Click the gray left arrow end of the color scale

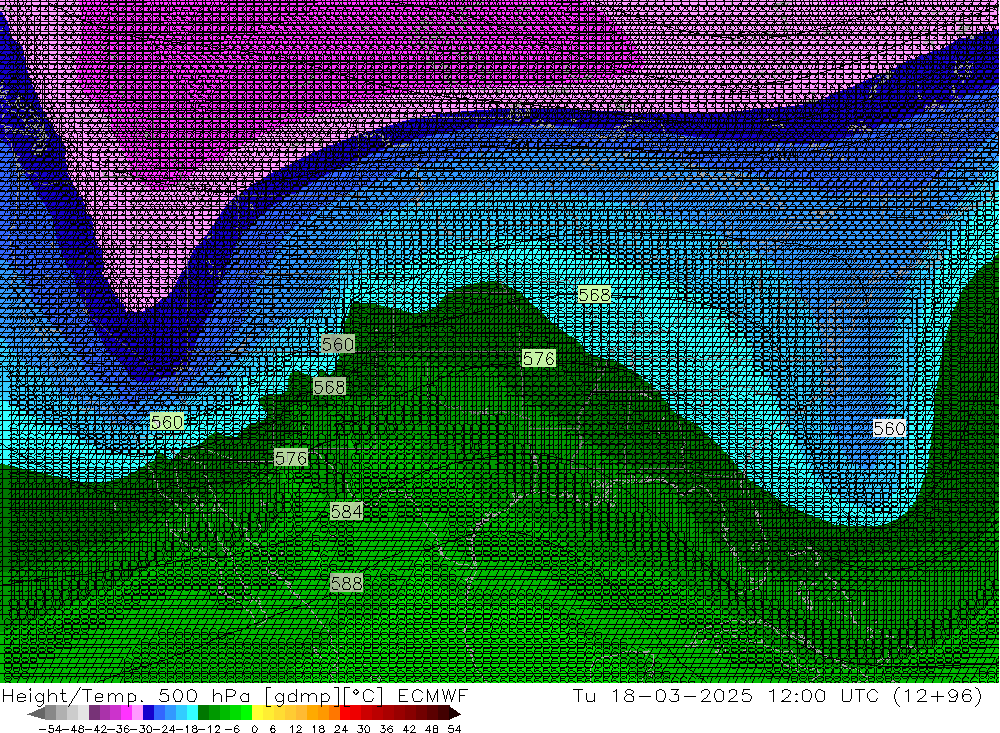click(x=36, y=713)
